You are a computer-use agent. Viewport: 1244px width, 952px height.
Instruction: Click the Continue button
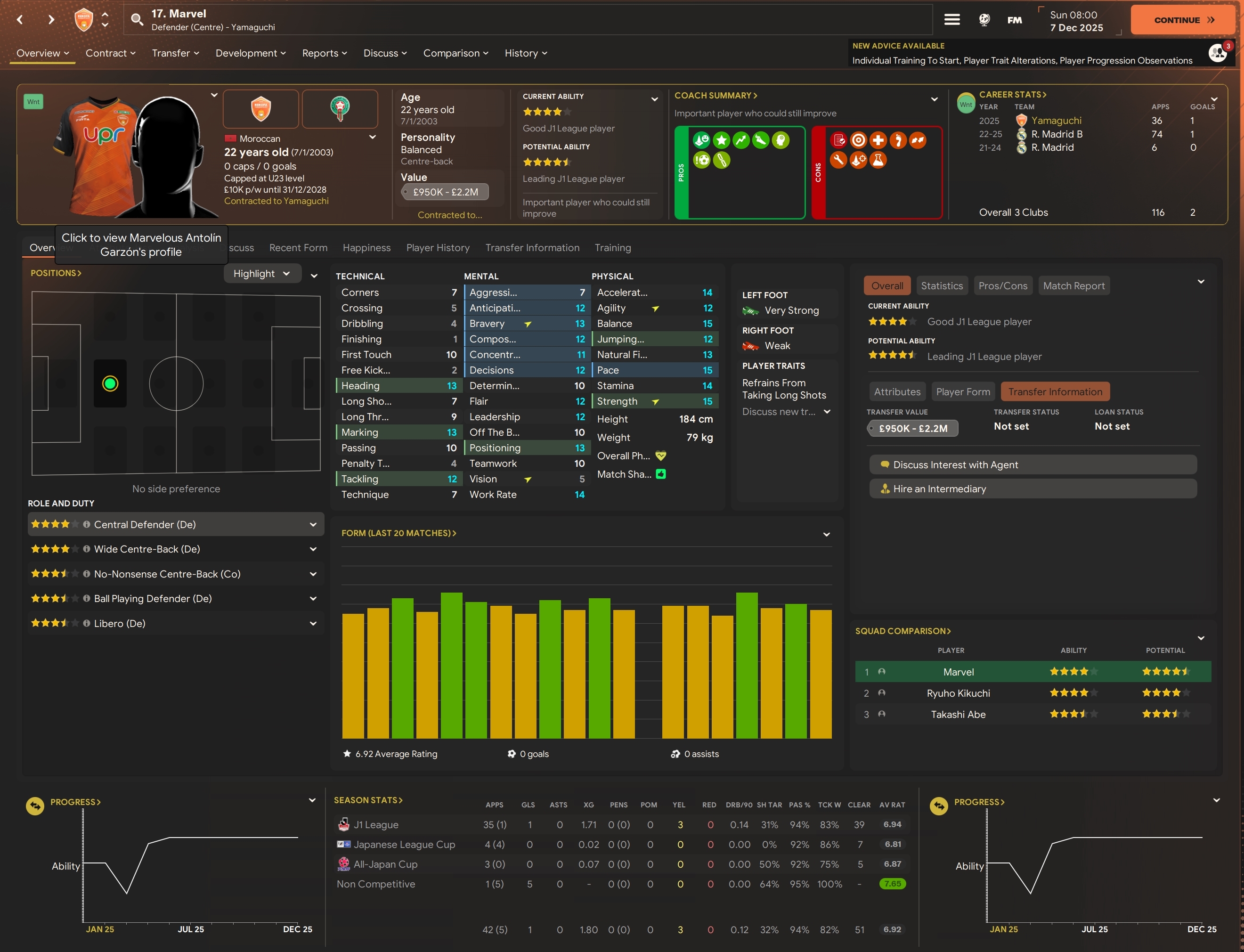[x=1183, y=20]
